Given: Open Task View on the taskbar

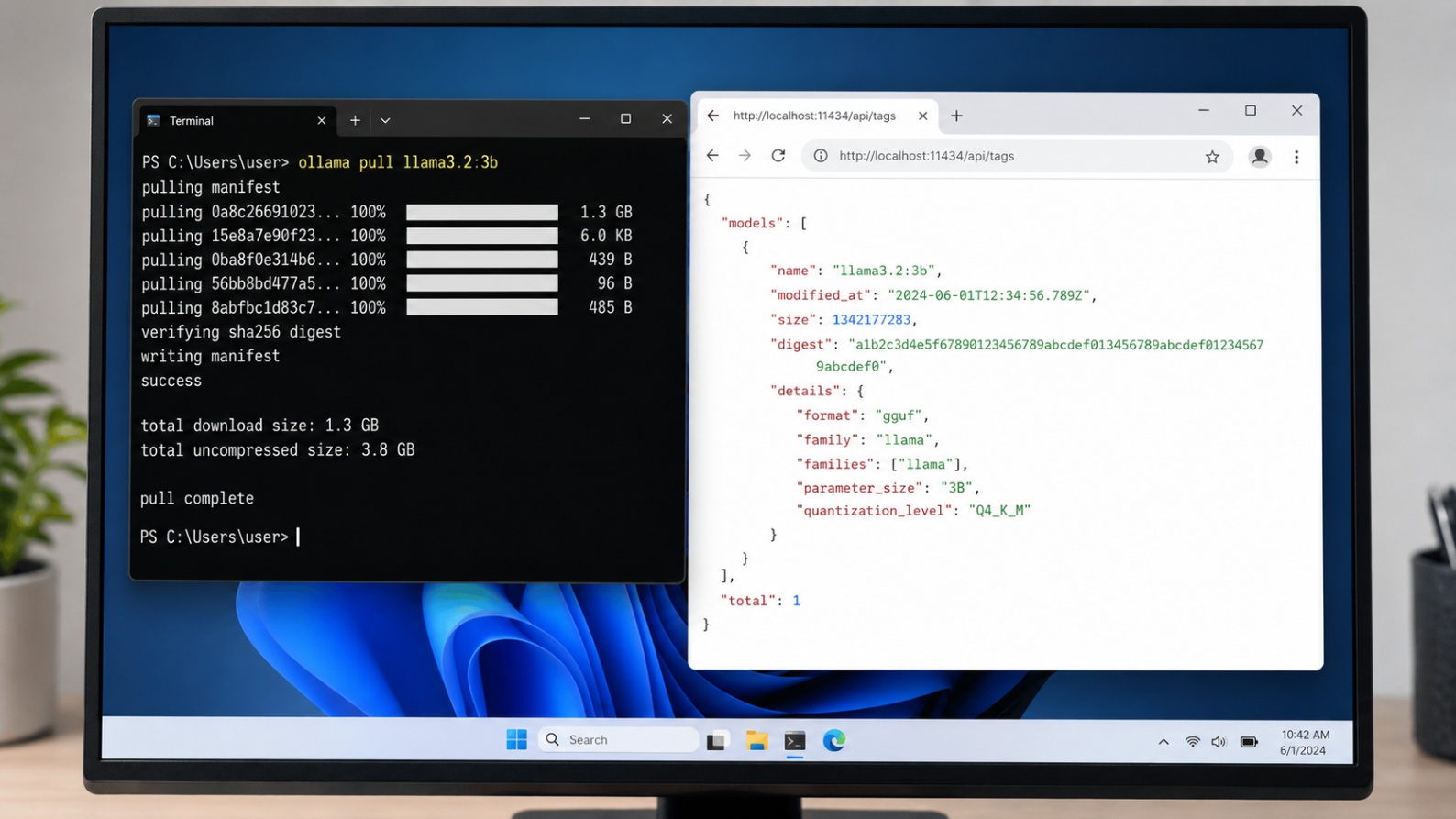Looking at the screenshot, I should tap(716, 741).
